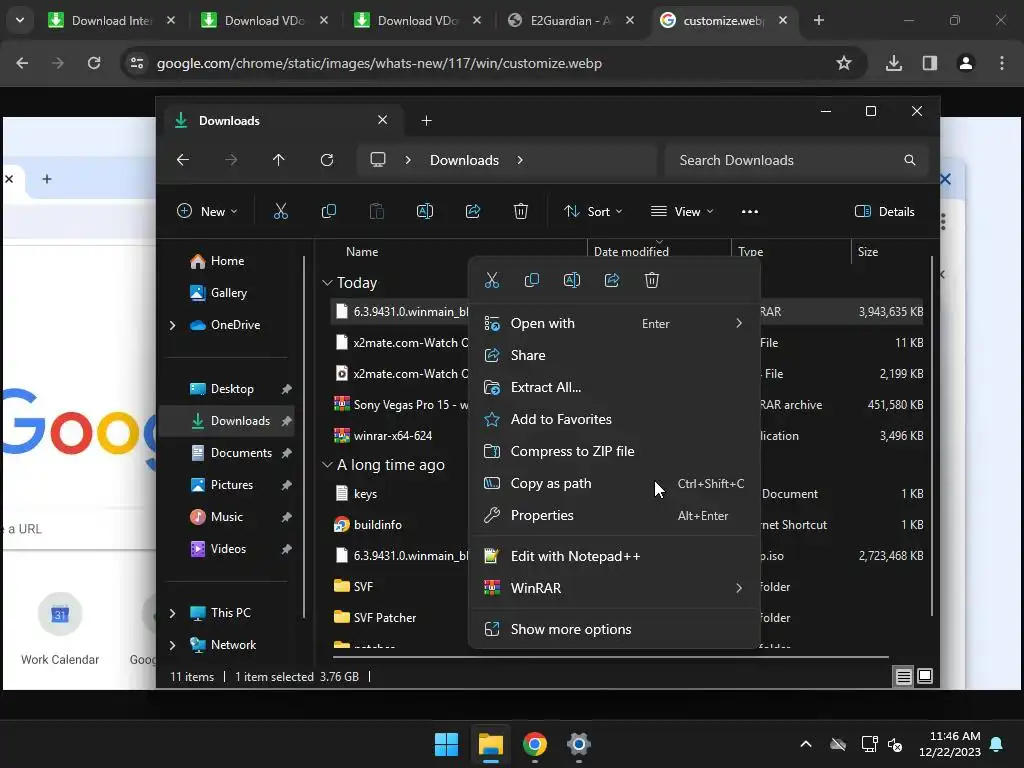1024x768 pixels.
Task: Add a new tab in File Explorer
Action: pos(426,120)
